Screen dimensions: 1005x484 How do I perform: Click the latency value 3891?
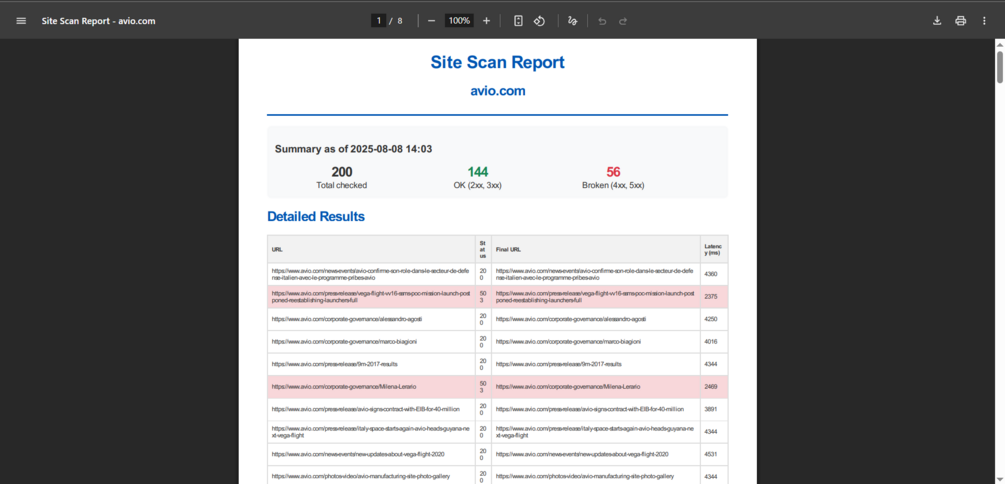[711, 409]
